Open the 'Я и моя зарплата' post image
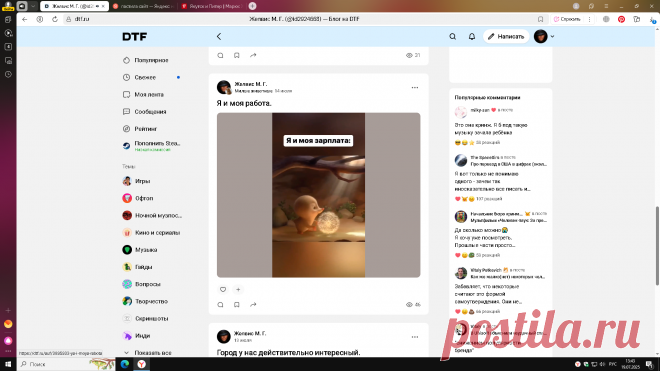Screen dimensions: 660x371 point(319,195)
